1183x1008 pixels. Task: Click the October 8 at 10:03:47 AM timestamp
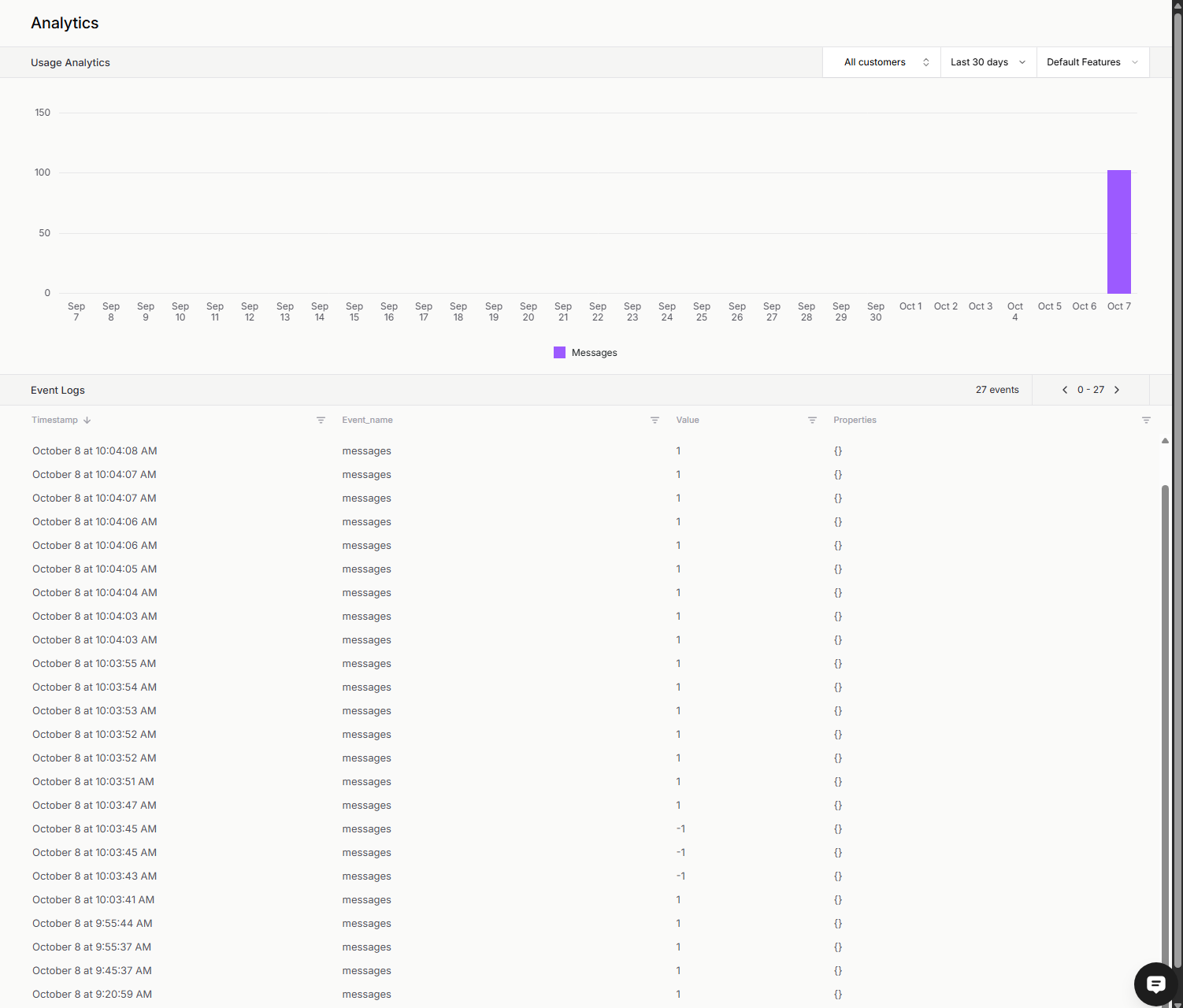pos(95,806)
